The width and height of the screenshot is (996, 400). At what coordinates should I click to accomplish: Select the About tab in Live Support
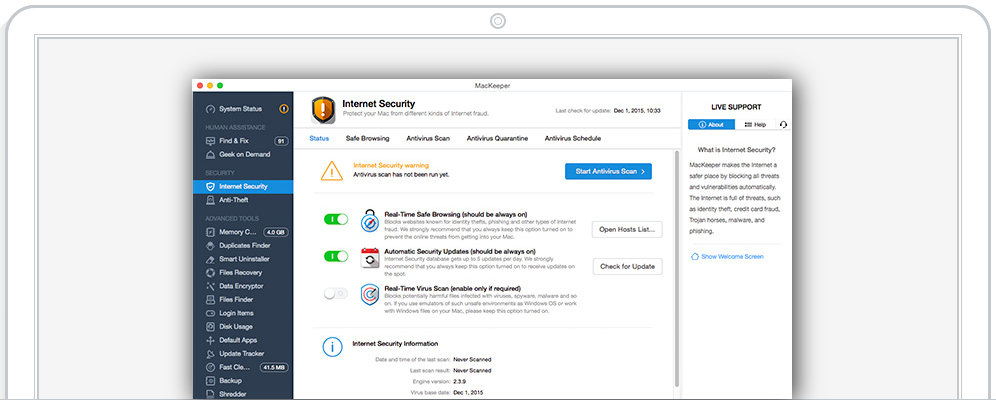[711, 124]
